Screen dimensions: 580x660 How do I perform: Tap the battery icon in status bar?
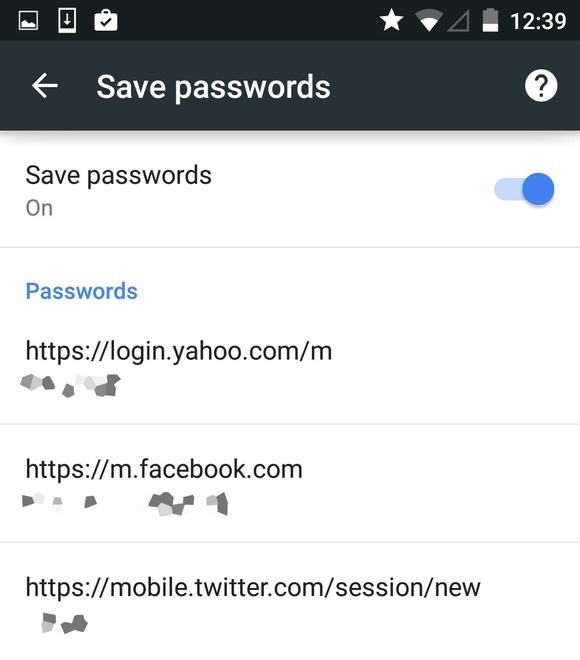pyautogui.click(x=490, y=21)
